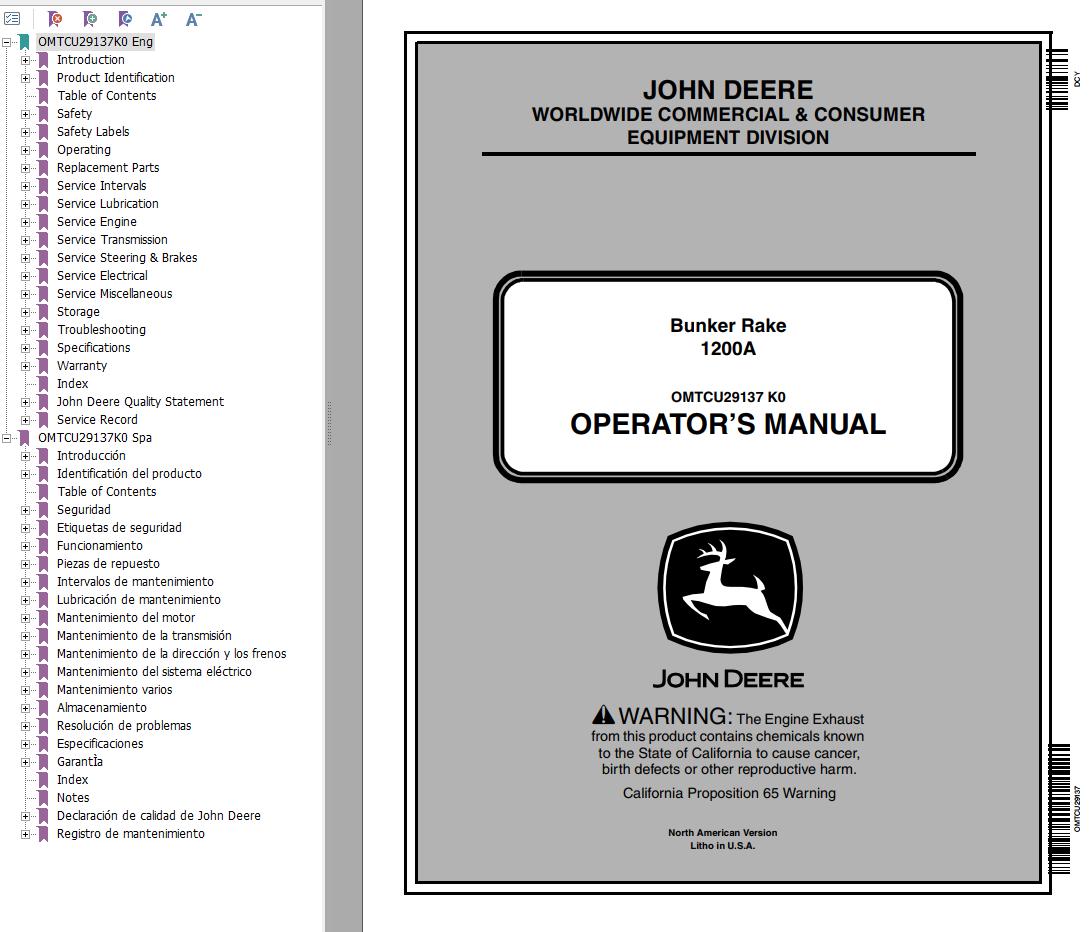Expand the Mantenimiento del motor node
This screenshot has width=1089, height=932.
click(25, 618)
